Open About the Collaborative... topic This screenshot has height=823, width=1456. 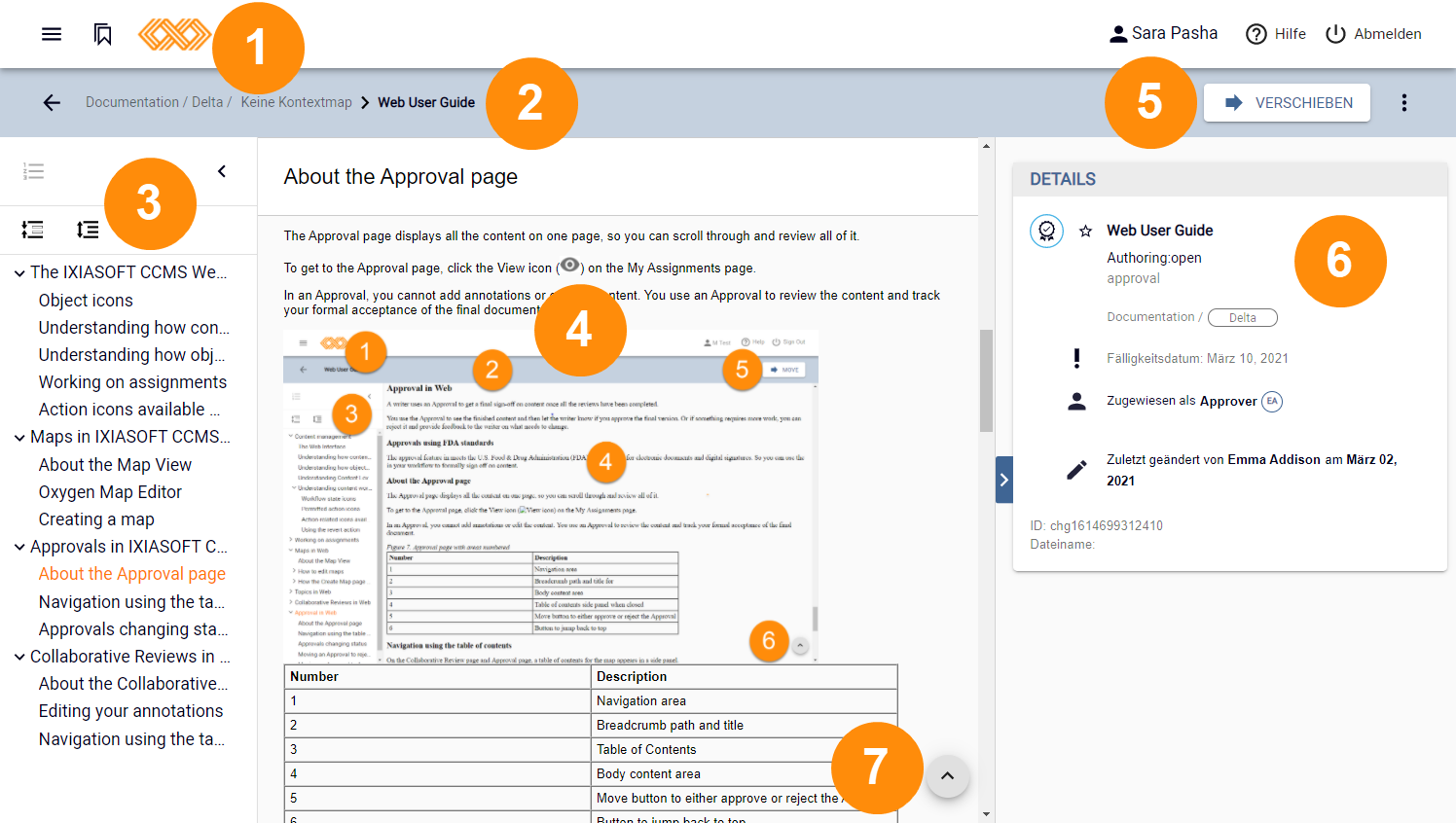pos(133,684)
